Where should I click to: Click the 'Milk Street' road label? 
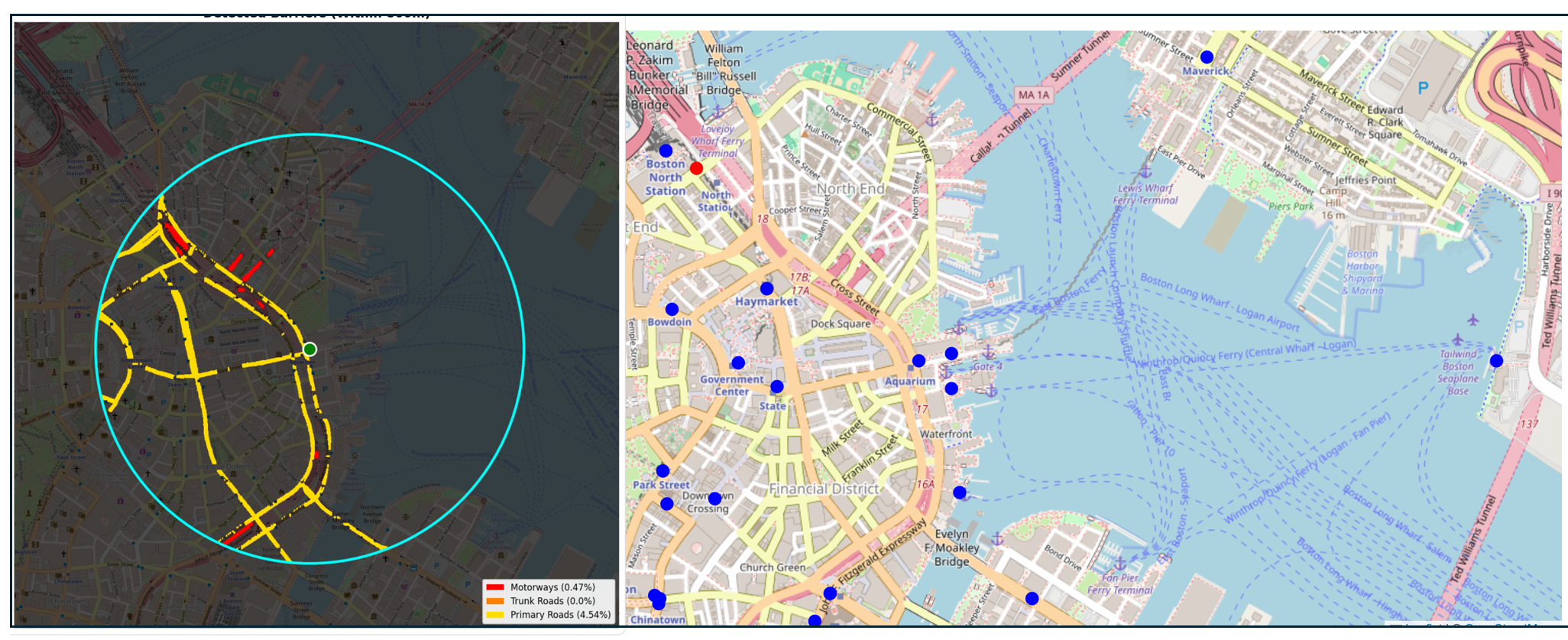click(842, 437)
